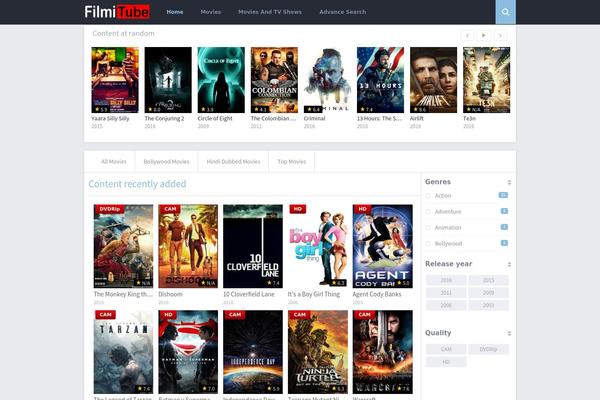Click star rating on The Conjuring 2 poster
This screenshot has width=600, height=400.
[x=154, y=109]
